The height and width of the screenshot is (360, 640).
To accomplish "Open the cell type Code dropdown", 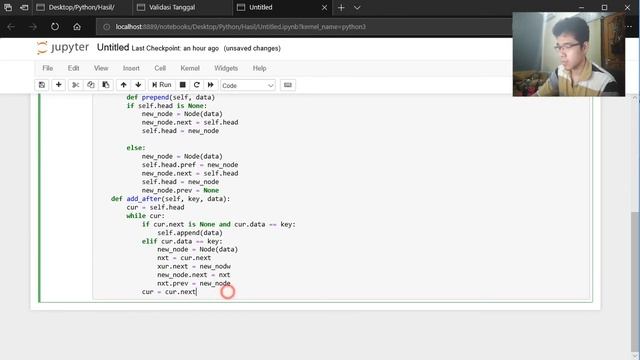I will [248, 85].
